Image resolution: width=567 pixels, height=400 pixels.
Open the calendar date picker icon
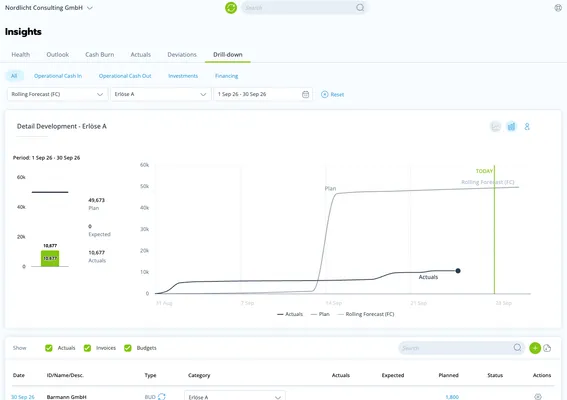pos(305,94)
